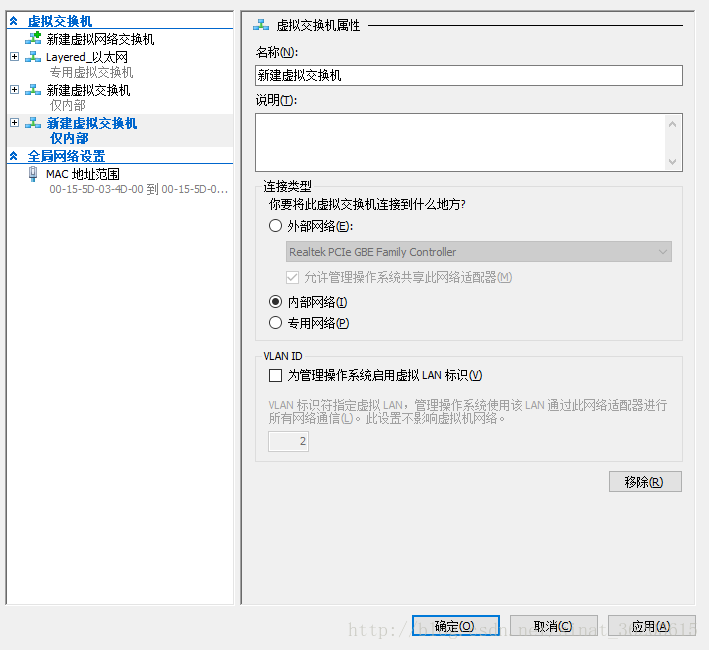Select the unselected 新建虚拟交换机 label
Image resolution: width=709 pixels, height=650 pixels.
click(x=89, y=90)
